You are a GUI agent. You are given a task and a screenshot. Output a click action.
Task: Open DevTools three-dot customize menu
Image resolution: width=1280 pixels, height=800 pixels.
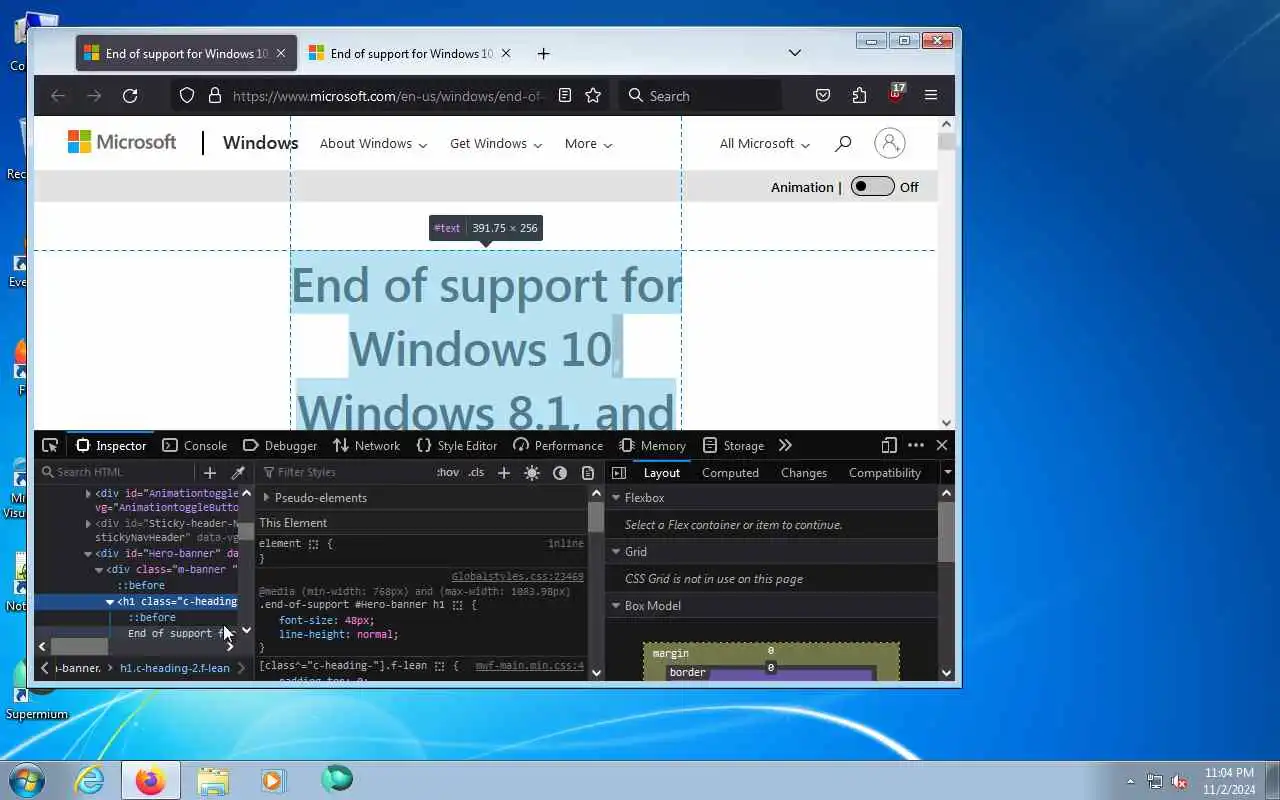916,446
